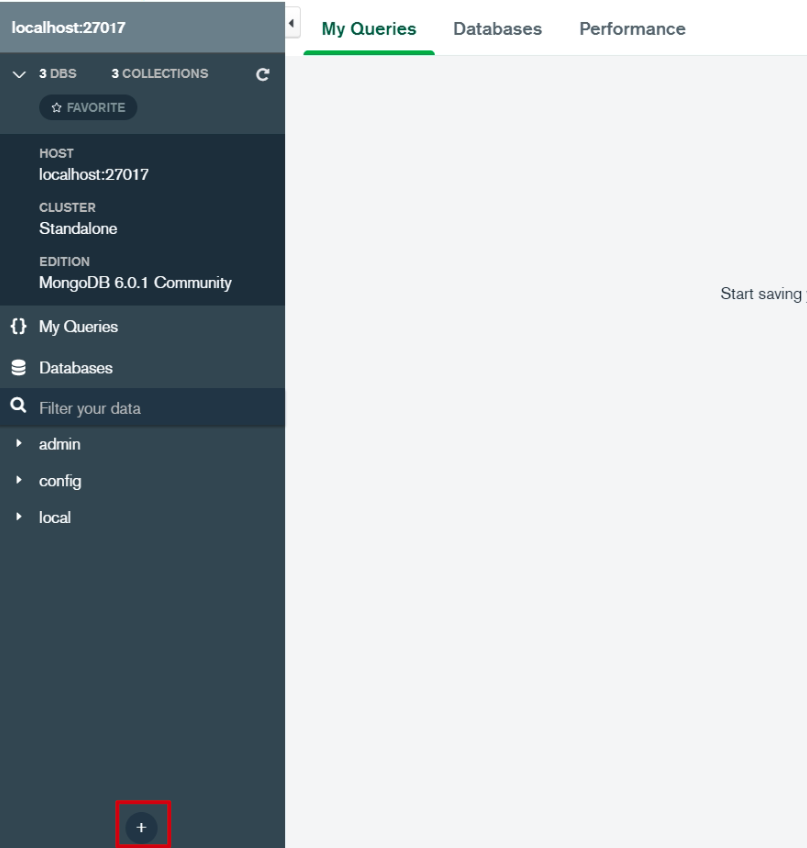Collapse the sidebar with arrow toggle
This screenshot has height=848, width=807.
tap(292, 23)
